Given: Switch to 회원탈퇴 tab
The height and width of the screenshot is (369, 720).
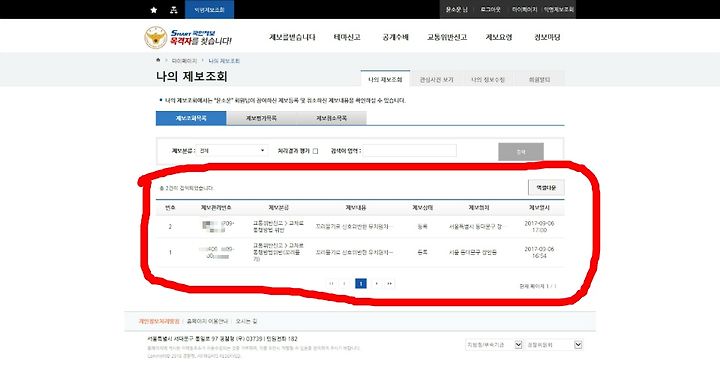Looking at the screenshot, I should coord(539,79).
